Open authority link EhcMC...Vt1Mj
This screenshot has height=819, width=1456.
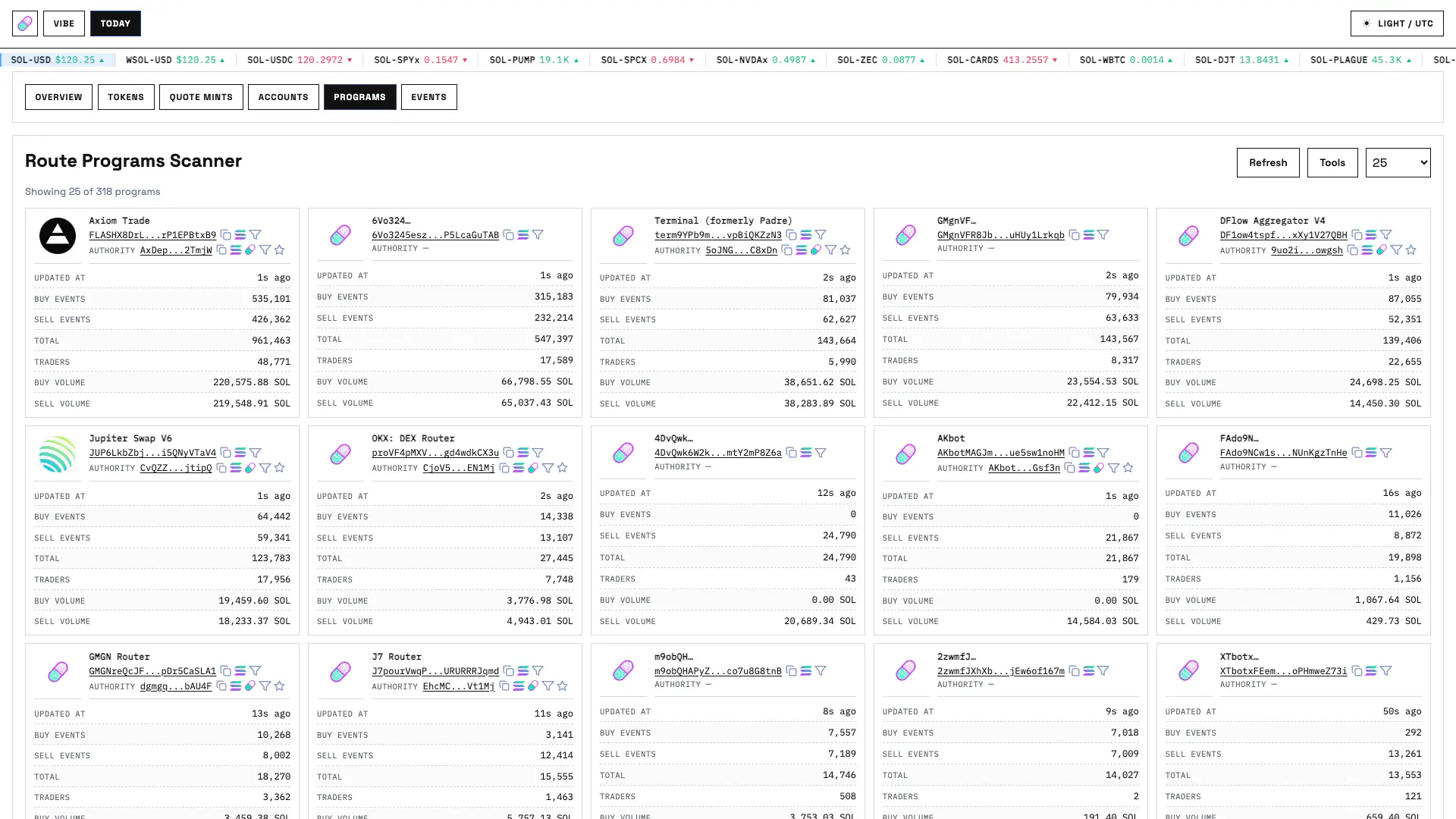[459, 686]
